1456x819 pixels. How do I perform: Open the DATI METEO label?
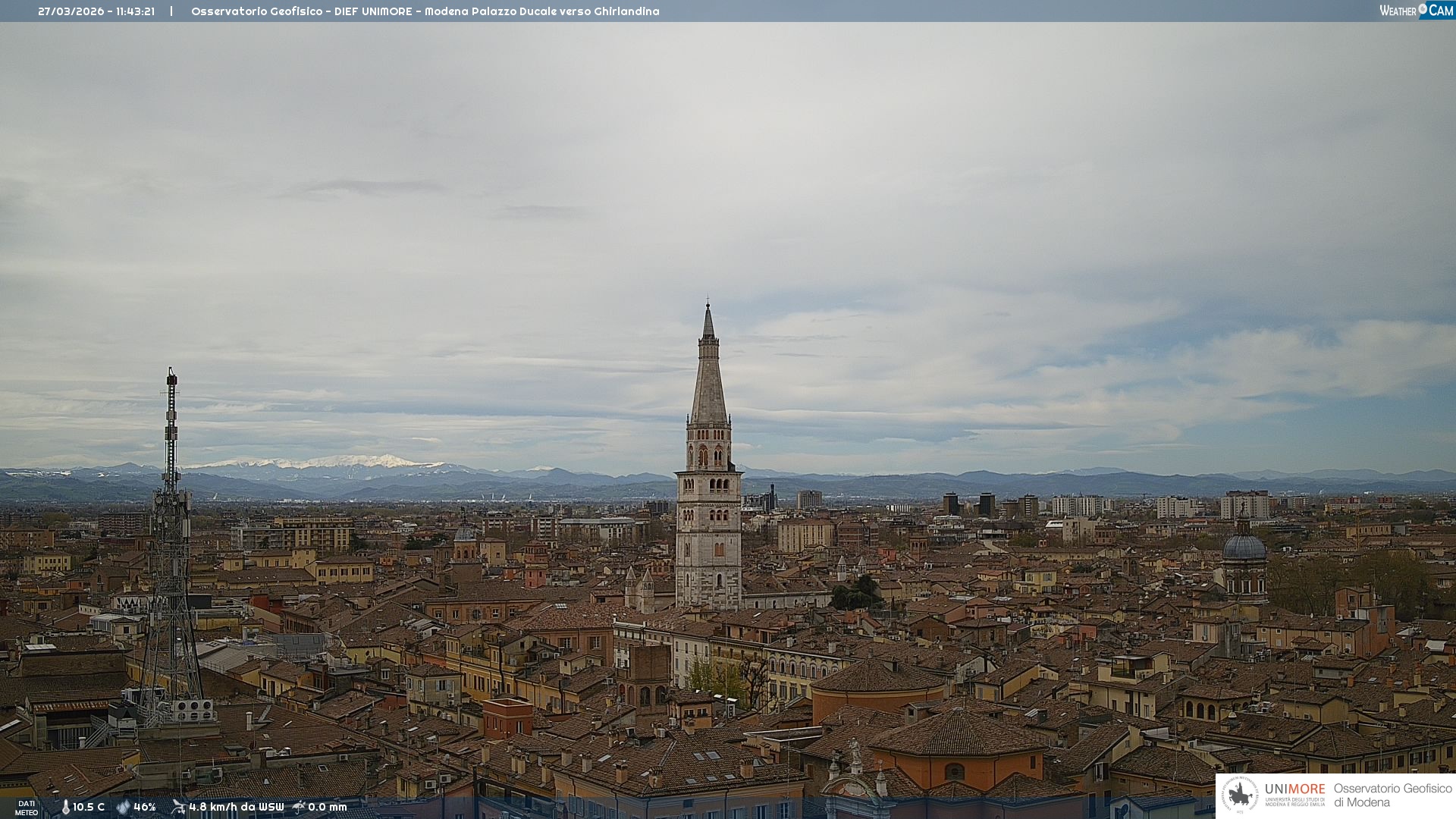pos(27,808)
